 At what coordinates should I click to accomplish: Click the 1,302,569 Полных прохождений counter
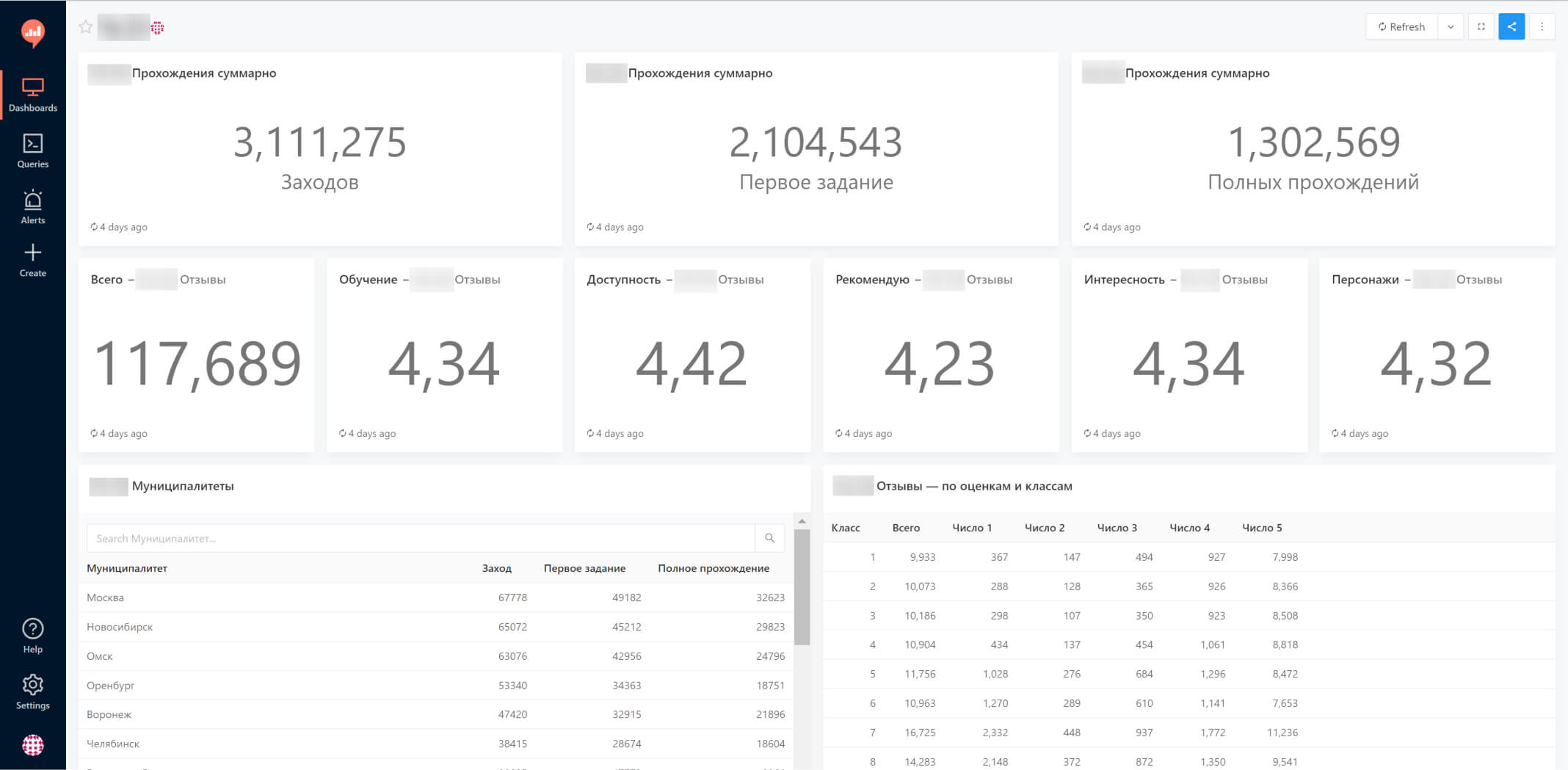[1313, 157]
